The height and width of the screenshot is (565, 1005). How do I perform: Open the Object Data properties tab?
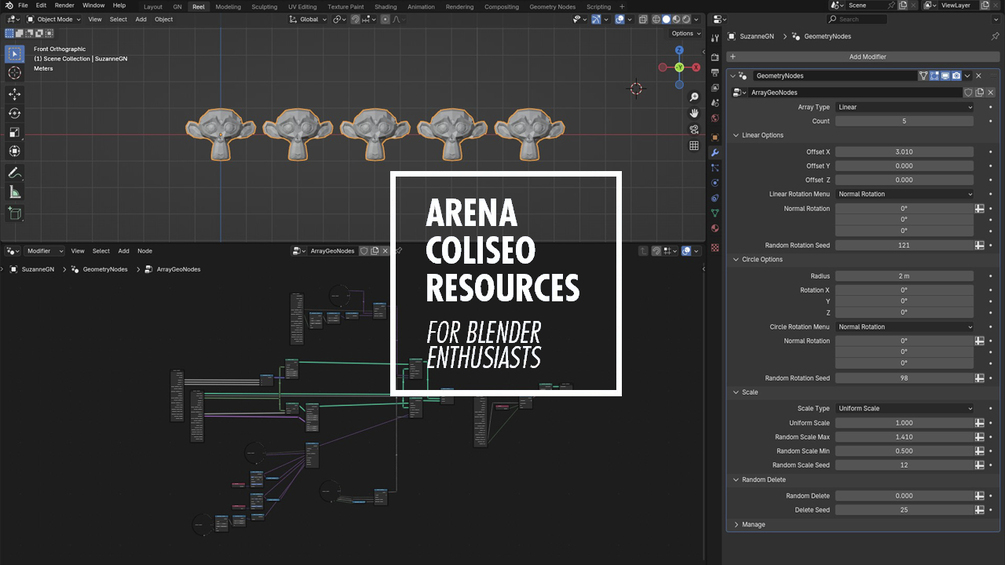click(715, 213)
